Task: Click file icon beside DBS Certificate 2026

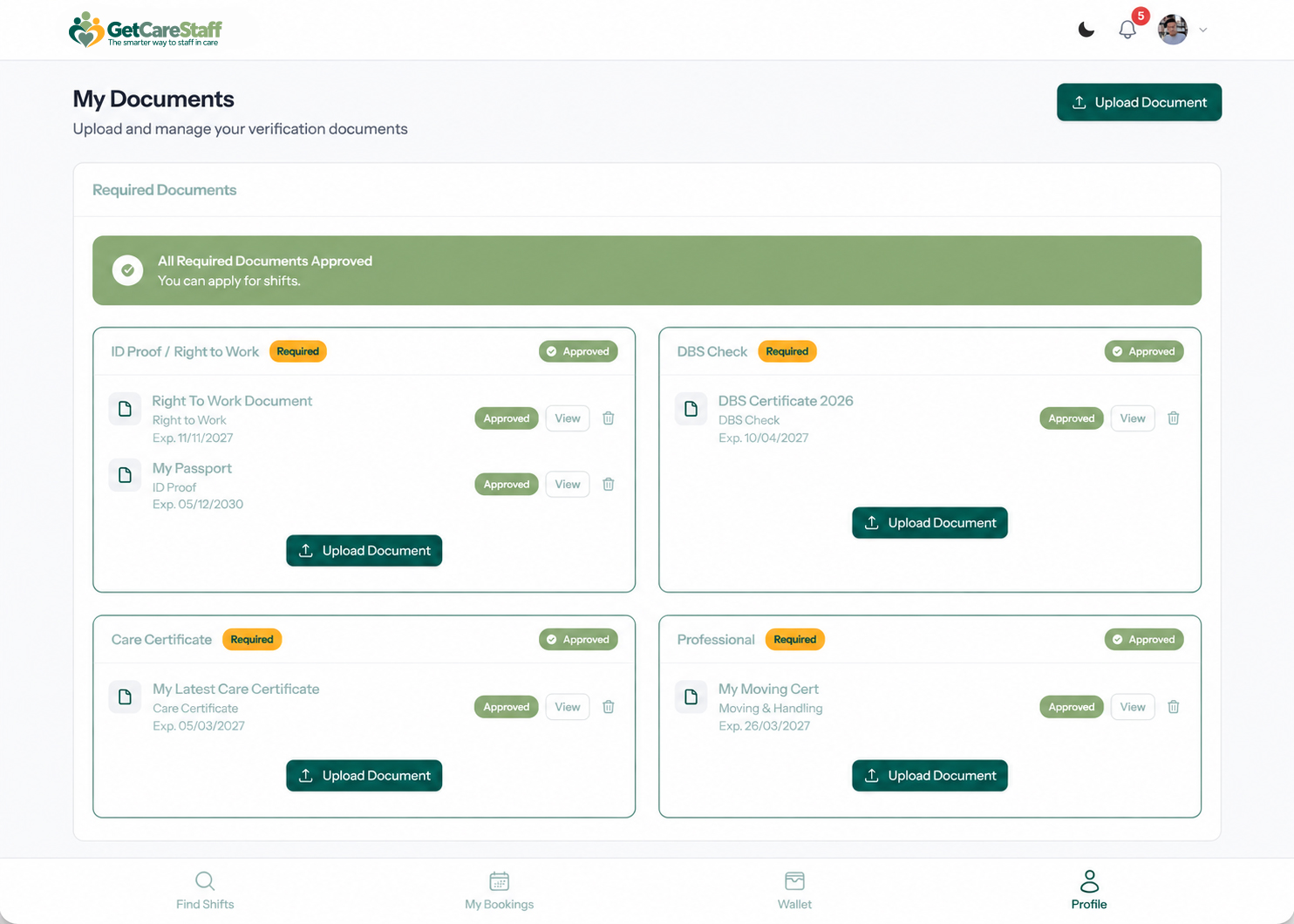Action: [691, 409]
